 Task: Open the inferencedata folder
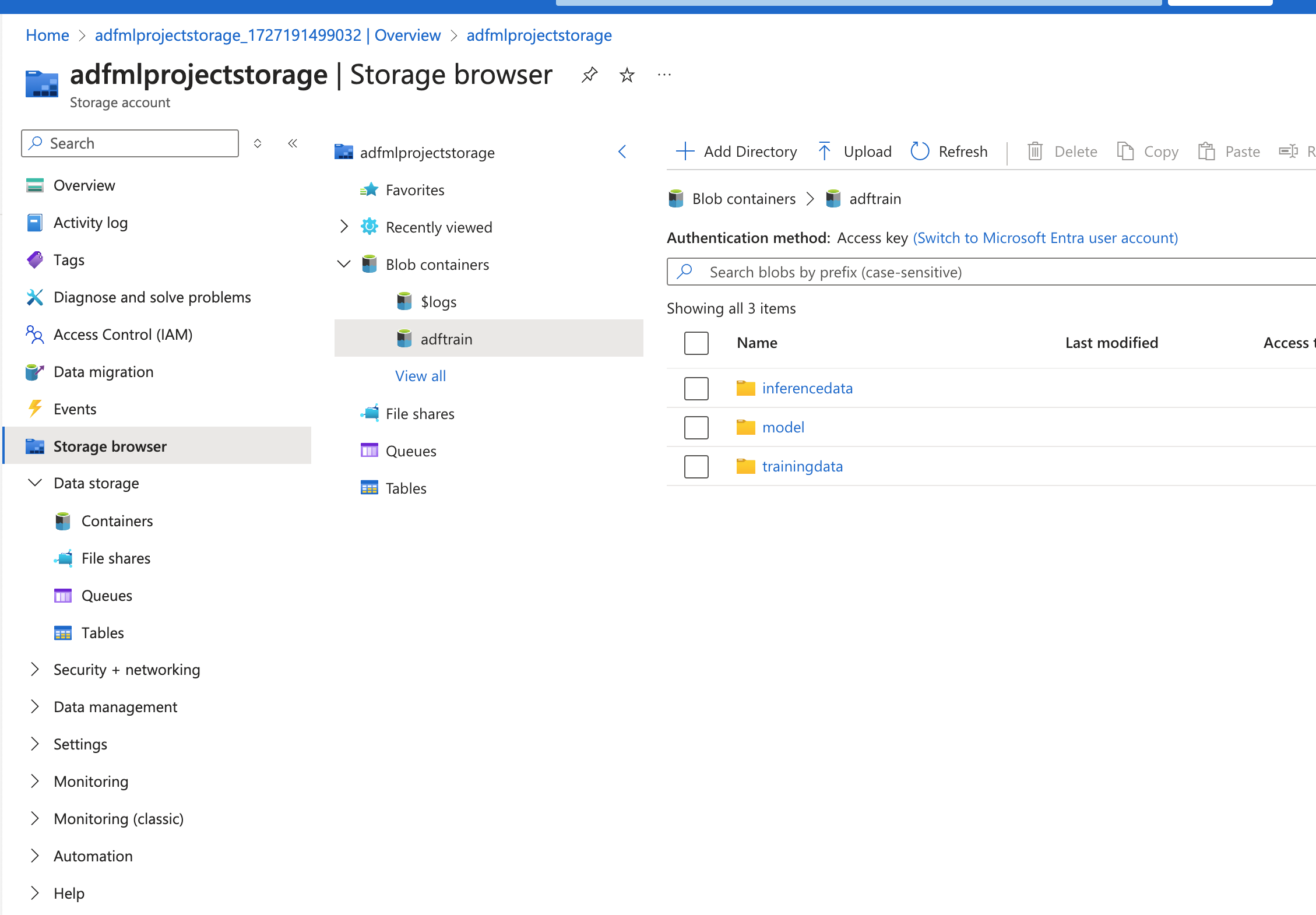tap(806, 387)
